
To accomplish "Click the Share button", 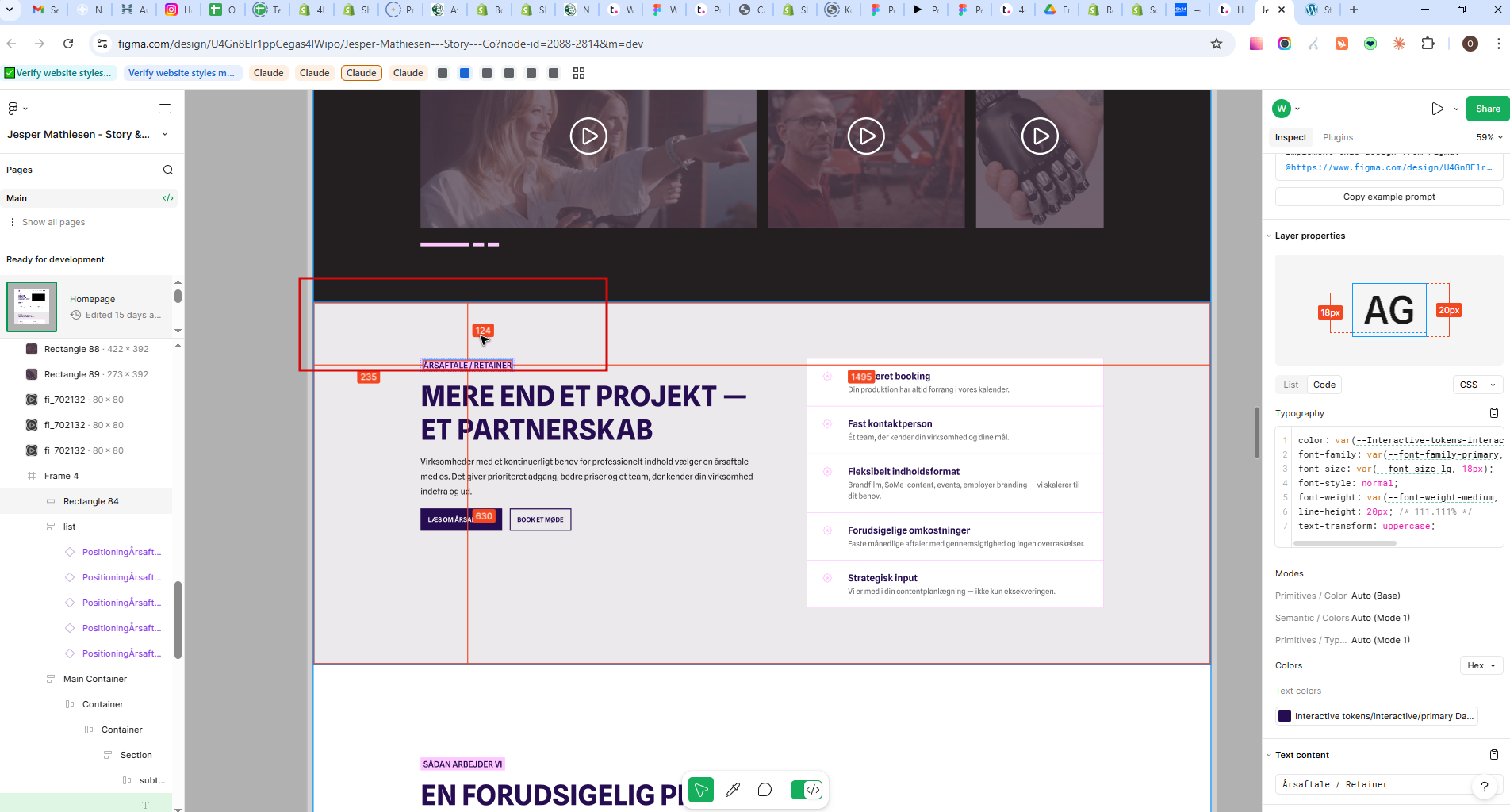I will [1488, 109].
